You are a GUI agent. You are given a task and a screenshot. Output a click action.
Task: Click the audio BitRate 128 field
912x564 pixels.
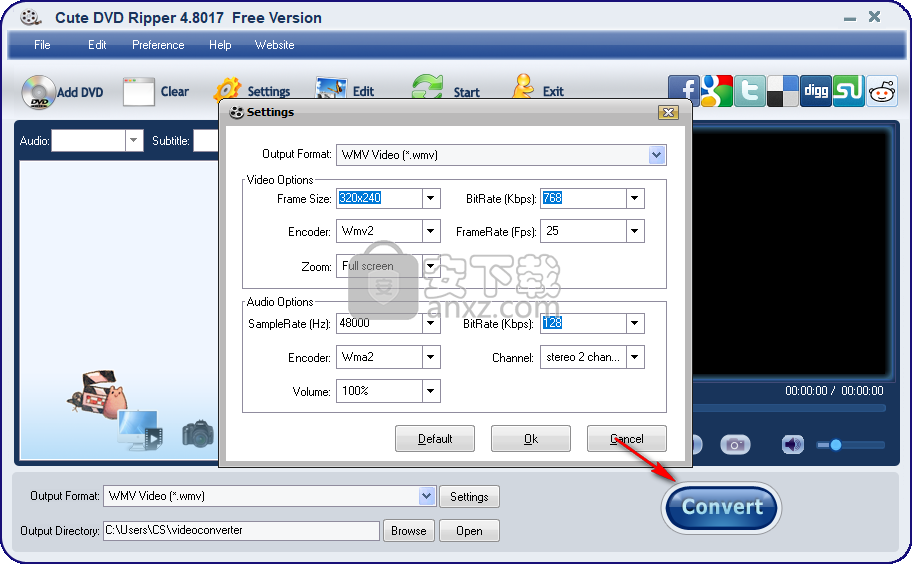coord(584,323)
